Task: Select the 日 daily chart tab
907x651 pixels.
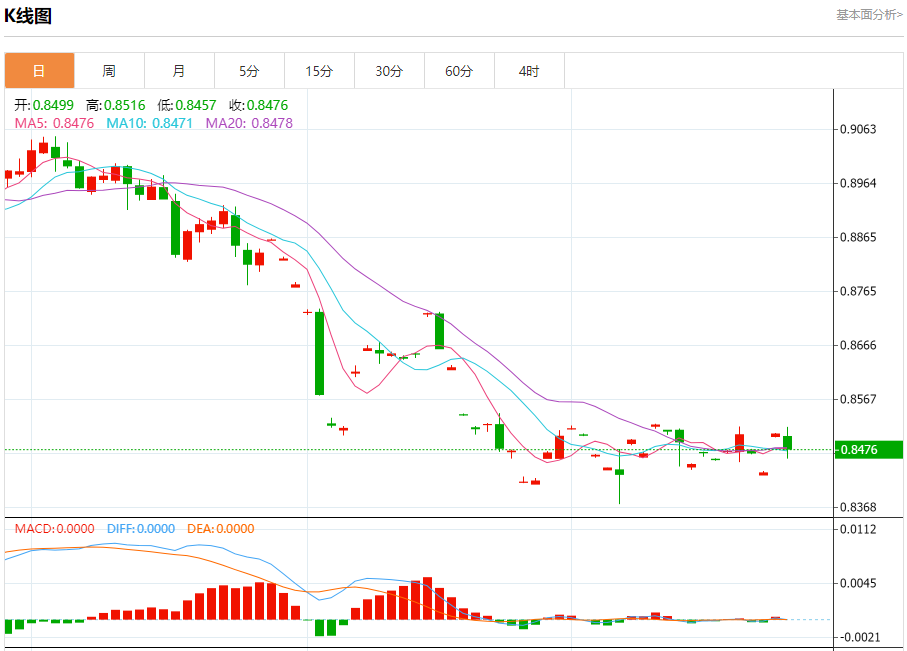Action: point(39,71)
